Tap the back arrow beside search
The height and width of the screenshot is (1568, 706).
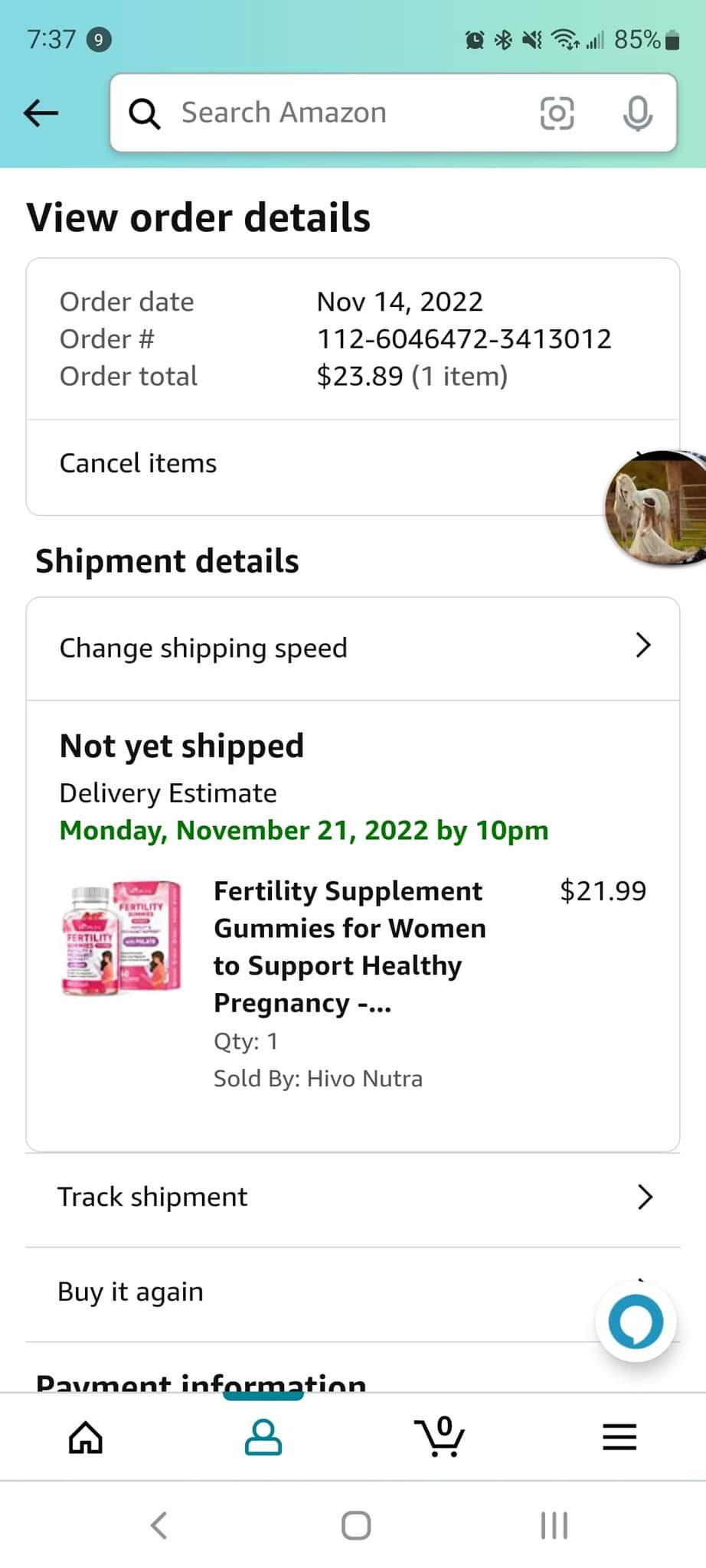(41, 113)
